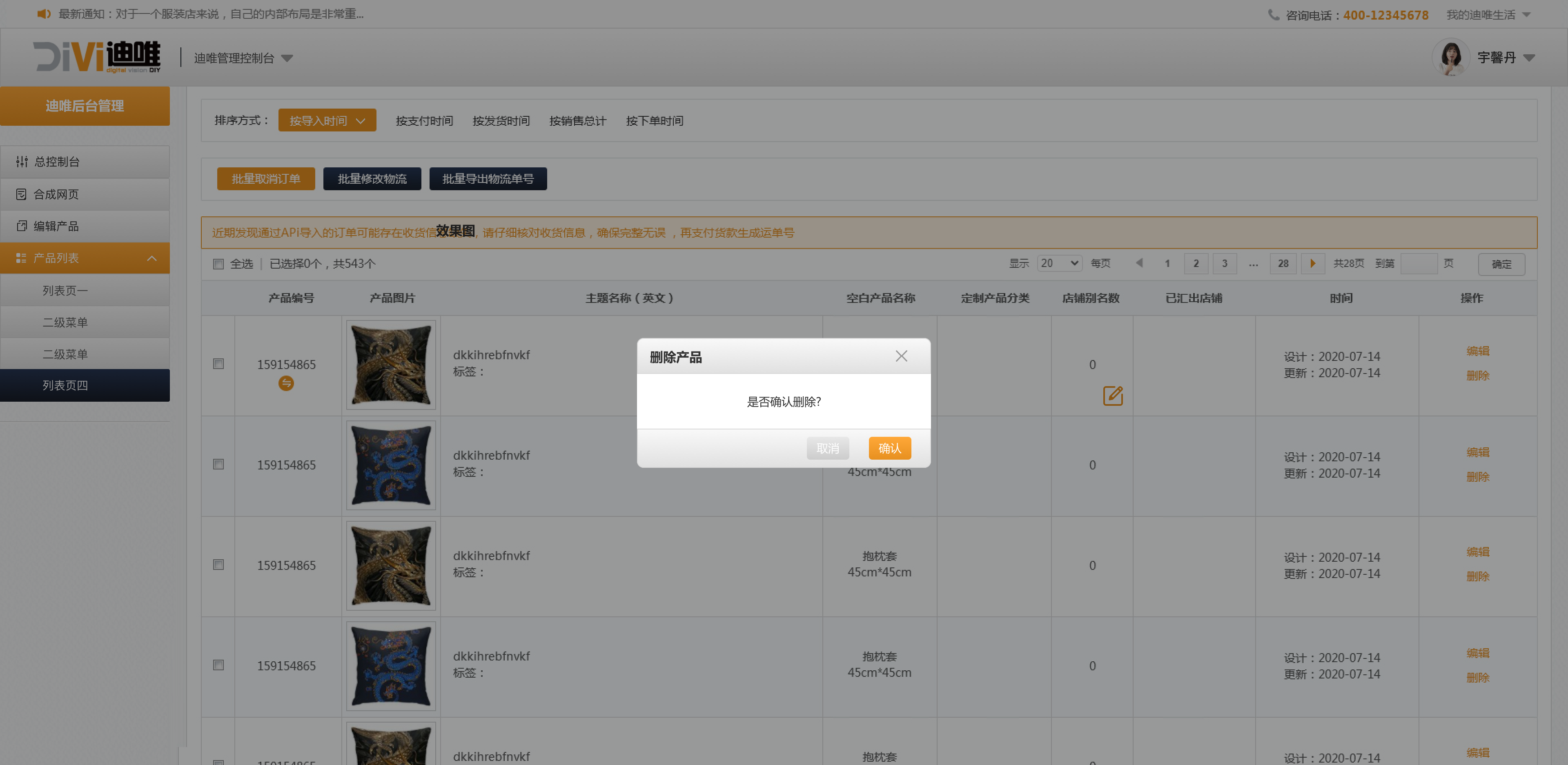Click the phone icon beside 咨询电话
This screenshot has width=1568, height=765.
[x=1274, y=15]
